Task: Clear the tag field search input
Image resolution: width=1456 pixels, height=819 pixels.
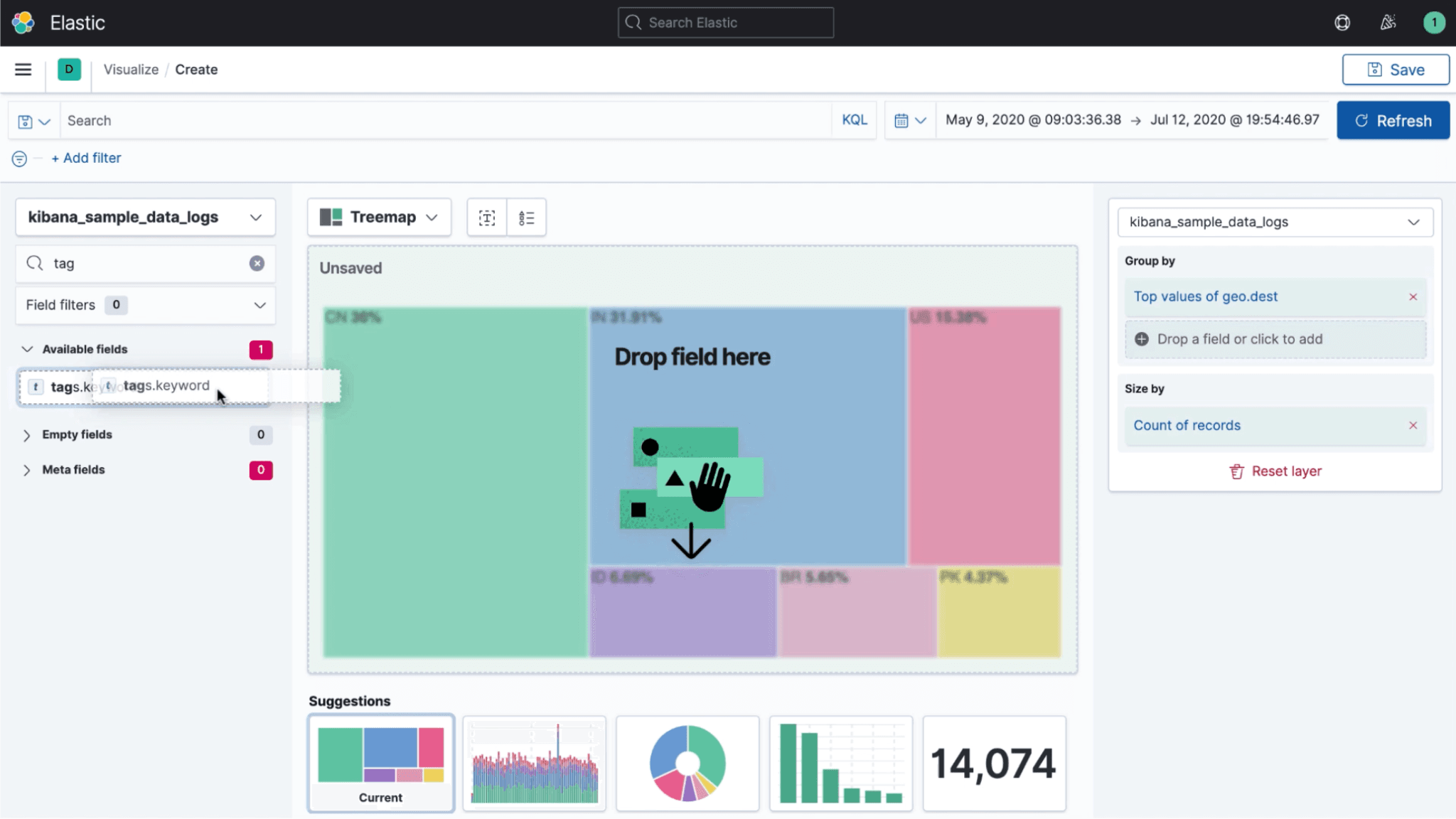Action: point(257,263)
